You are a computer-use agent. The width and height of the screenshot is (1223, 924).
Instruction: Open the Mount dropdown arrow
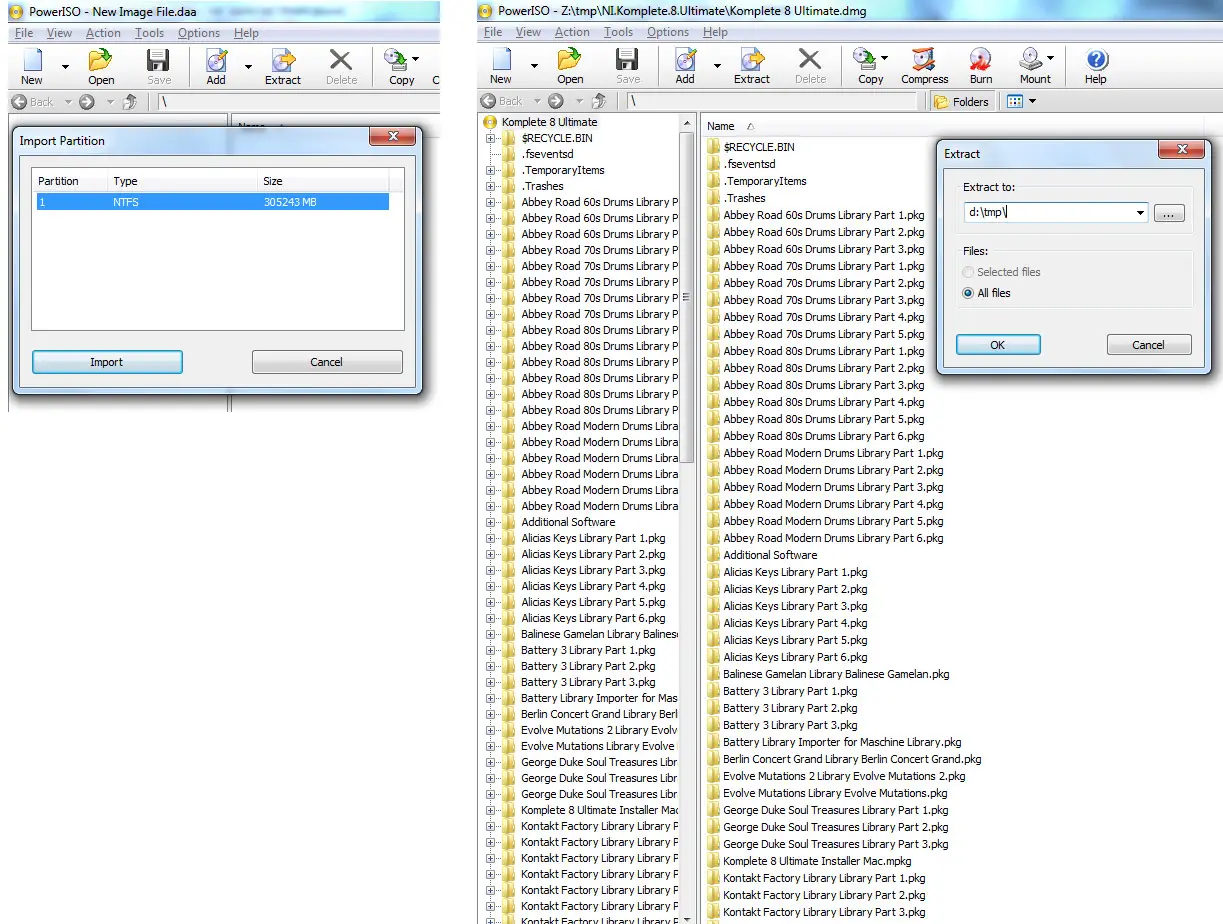tap(1051, 59)
